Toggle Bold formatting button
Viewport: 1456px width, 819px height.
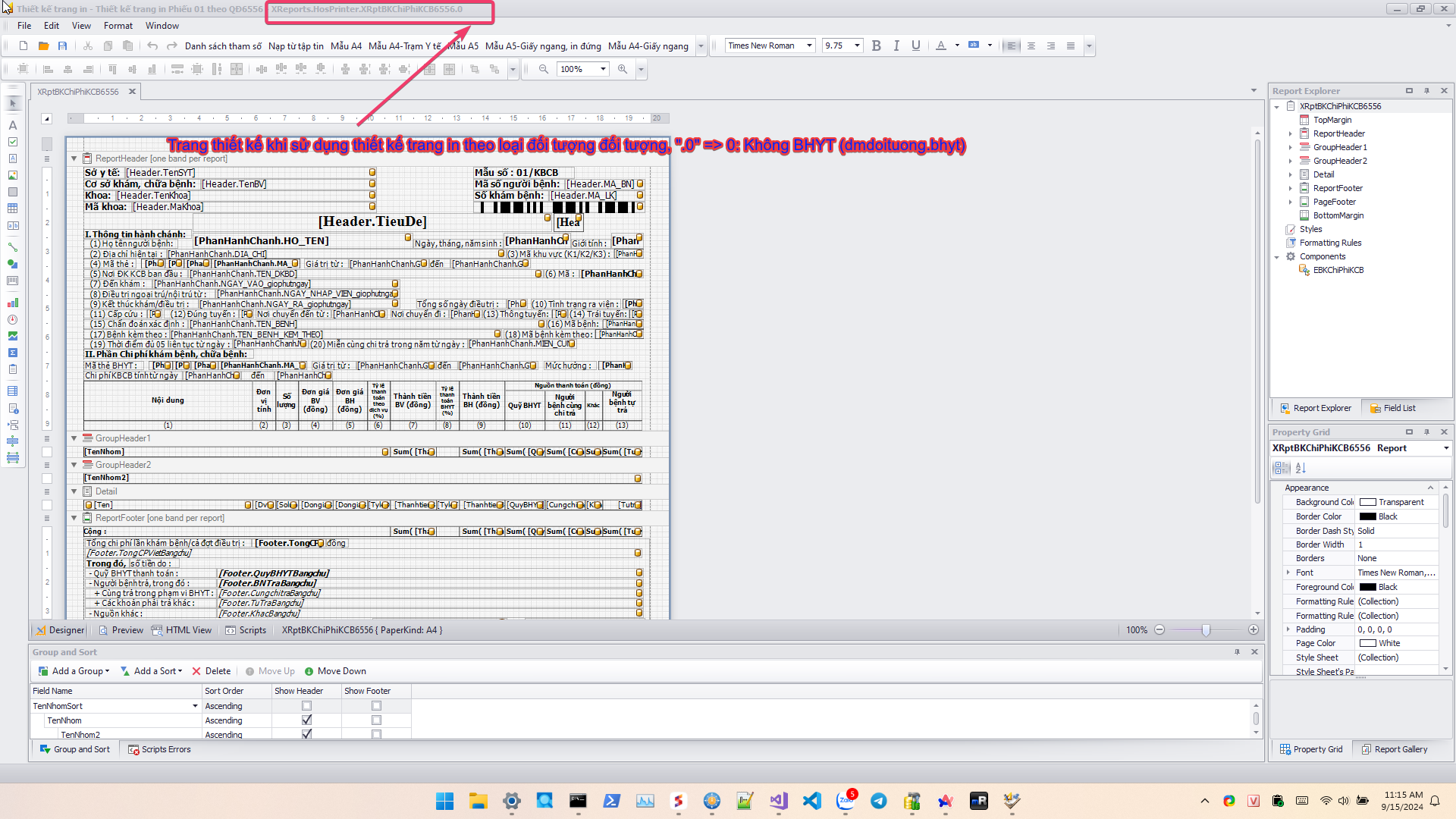point(876,45)
